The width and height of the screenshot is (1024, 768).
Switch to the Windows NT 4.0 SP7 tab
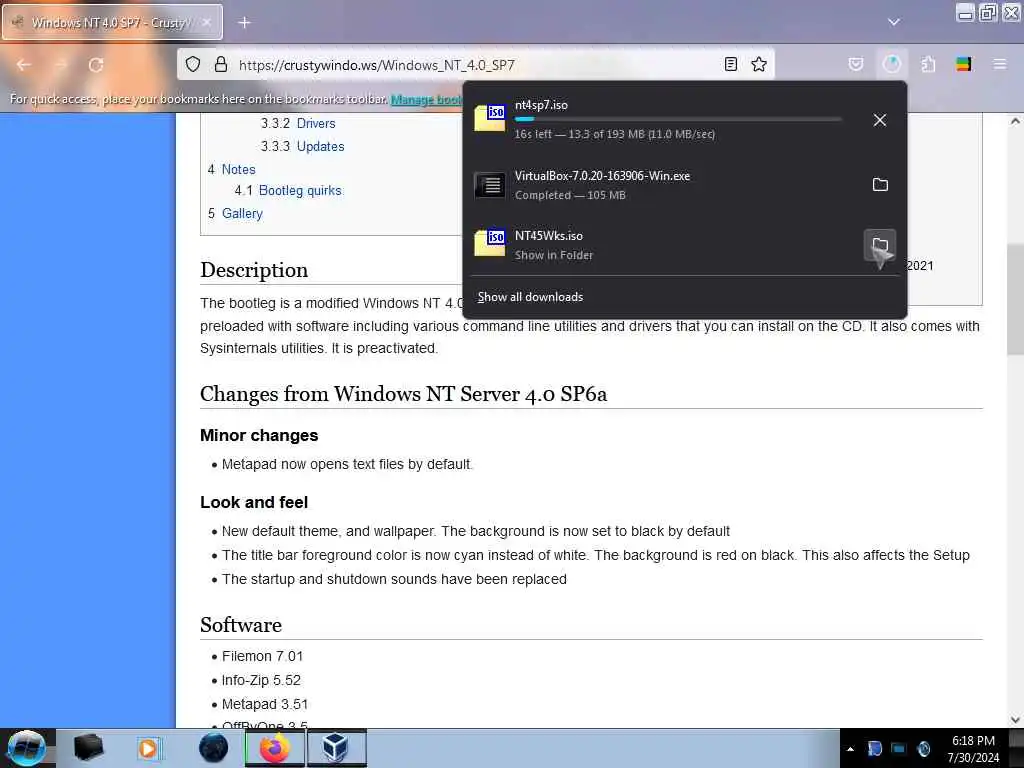(112, 23)
